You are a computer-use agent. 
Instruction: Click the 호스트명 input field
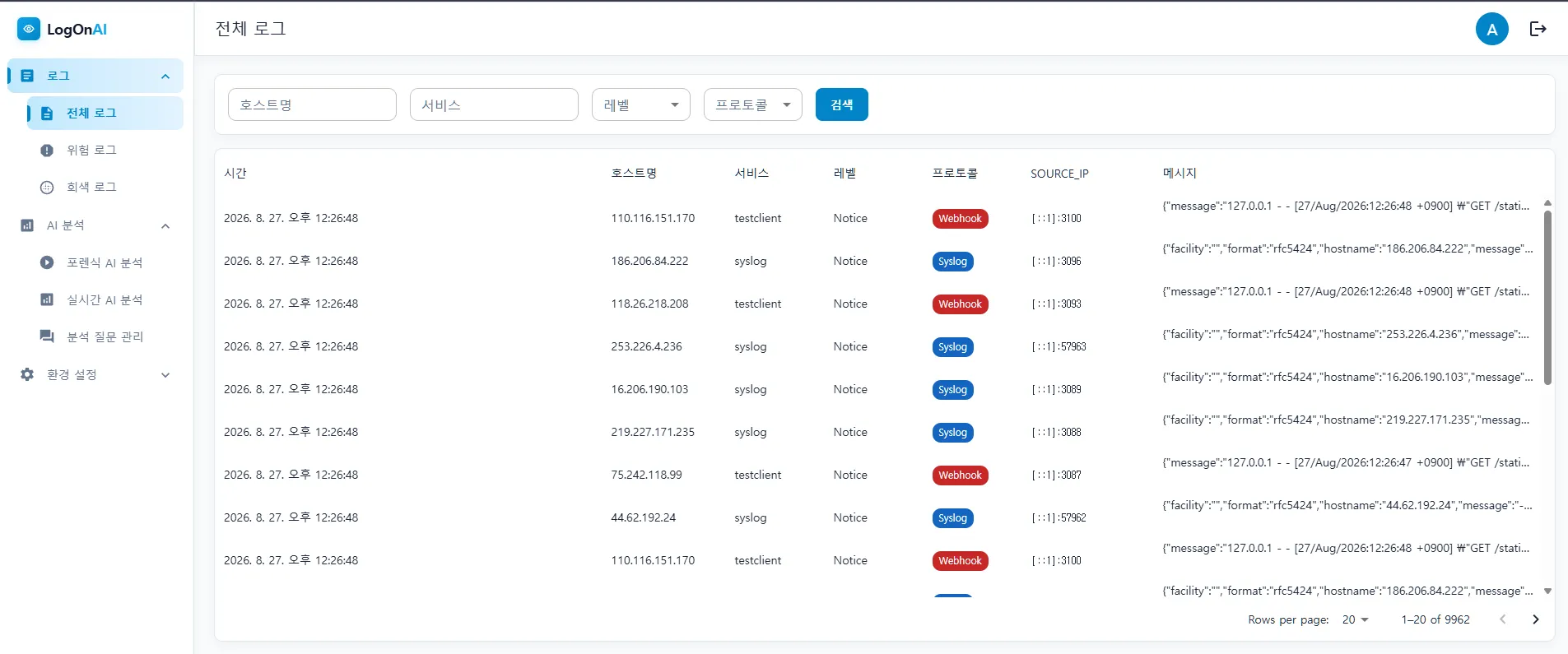click(312, 104)
